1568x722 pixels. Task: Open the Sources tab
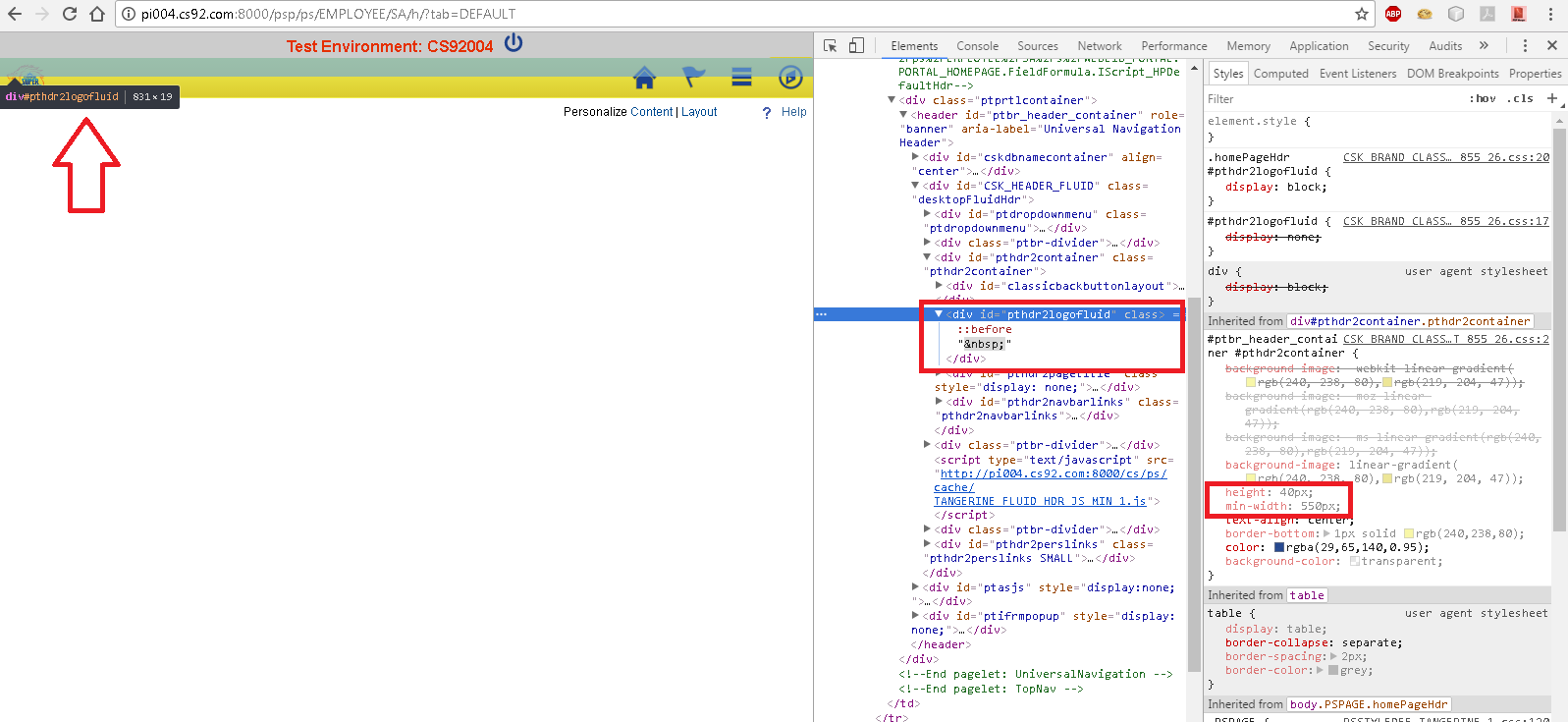coord(1038,46)
